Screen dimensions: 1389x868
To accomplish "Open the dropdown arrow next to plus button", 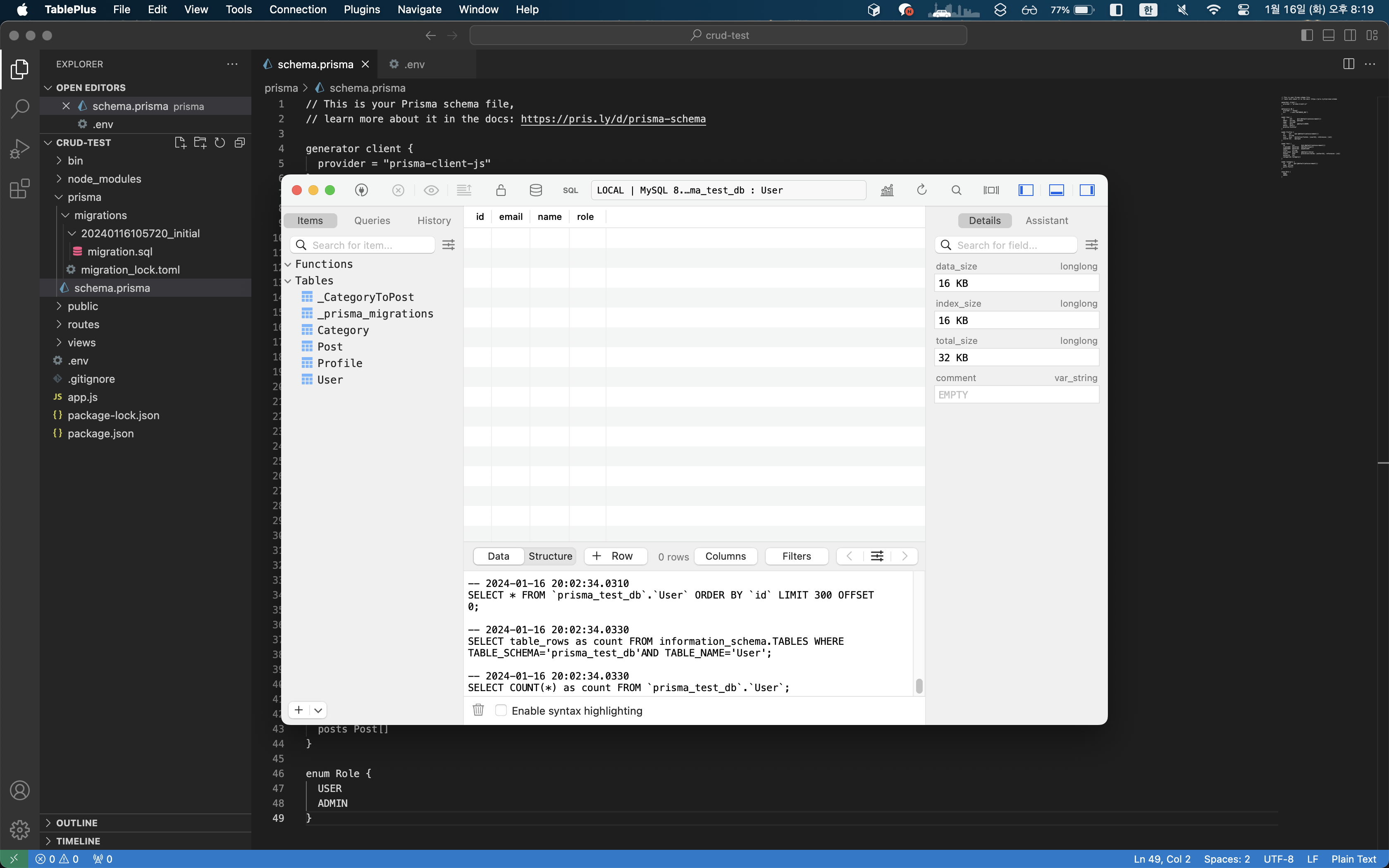I will (318, 710).
